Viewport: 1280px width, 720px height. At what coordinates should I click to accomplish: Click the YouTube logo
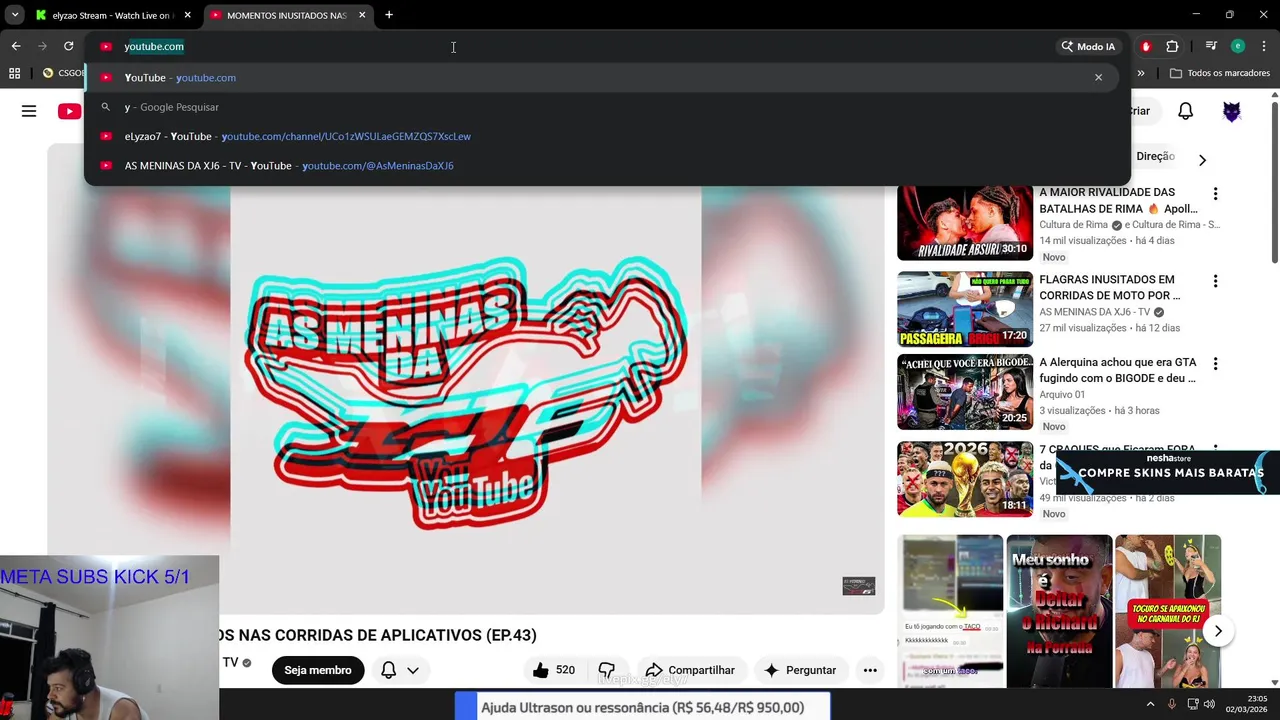69,111
